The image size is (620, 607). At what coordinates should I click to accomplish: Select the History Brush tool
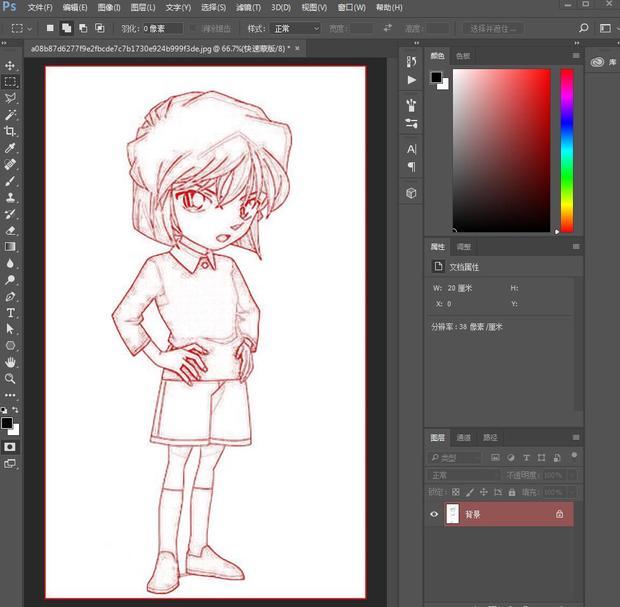[10, 214]
